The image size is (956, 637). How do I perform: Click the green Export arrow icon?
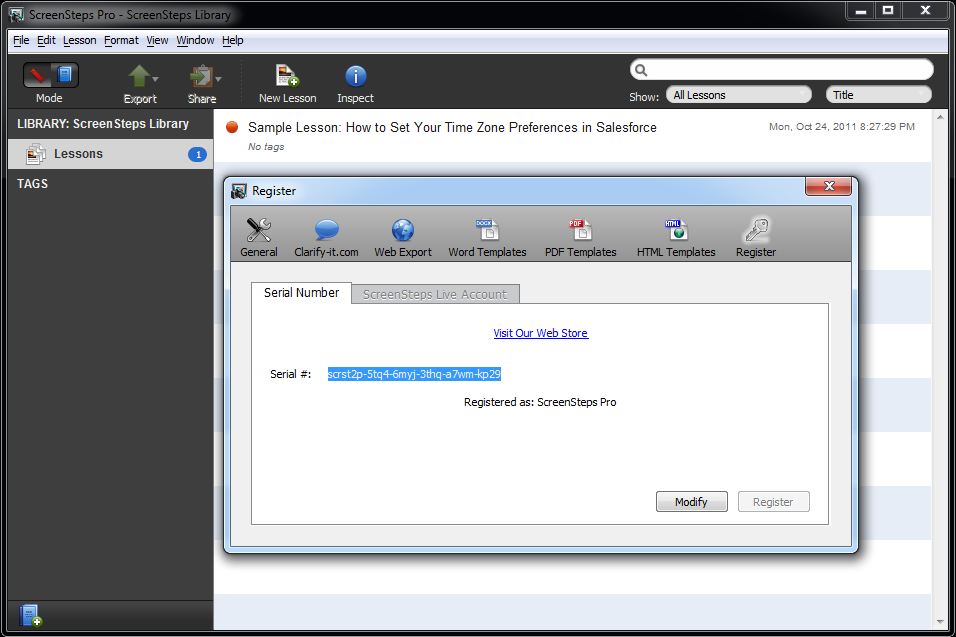pyautogui.click(x=138, y=76)
